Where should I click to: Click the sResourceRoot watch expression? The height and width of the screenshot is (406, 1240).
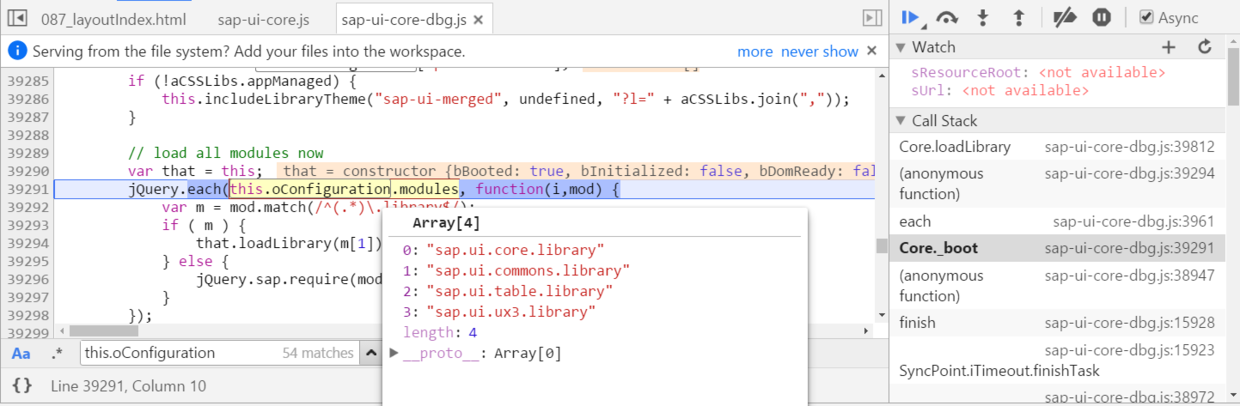[1038, 73]
